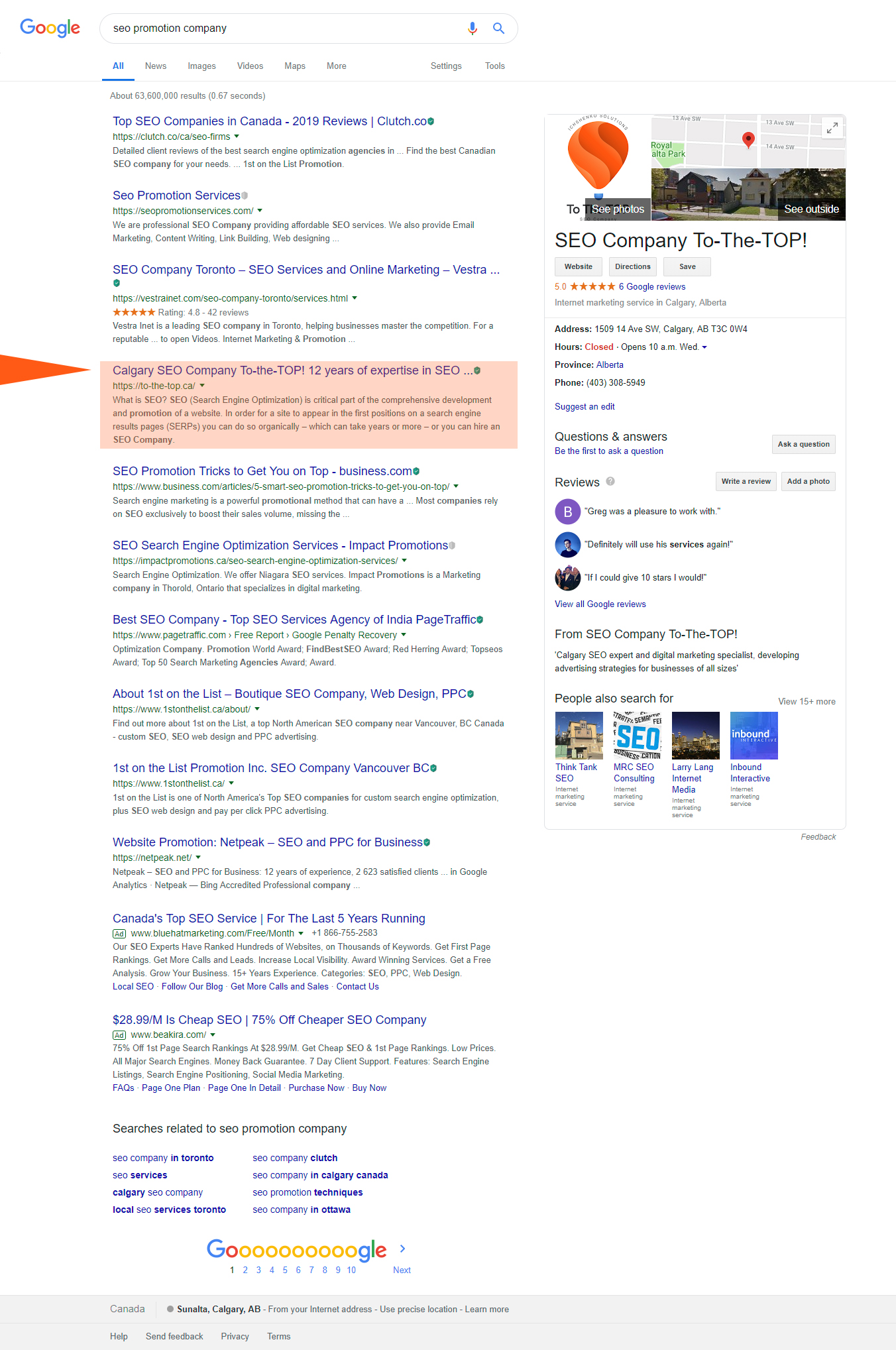
Task: Click the green shield beside Clutch.co result
Action: click(431, 121)
